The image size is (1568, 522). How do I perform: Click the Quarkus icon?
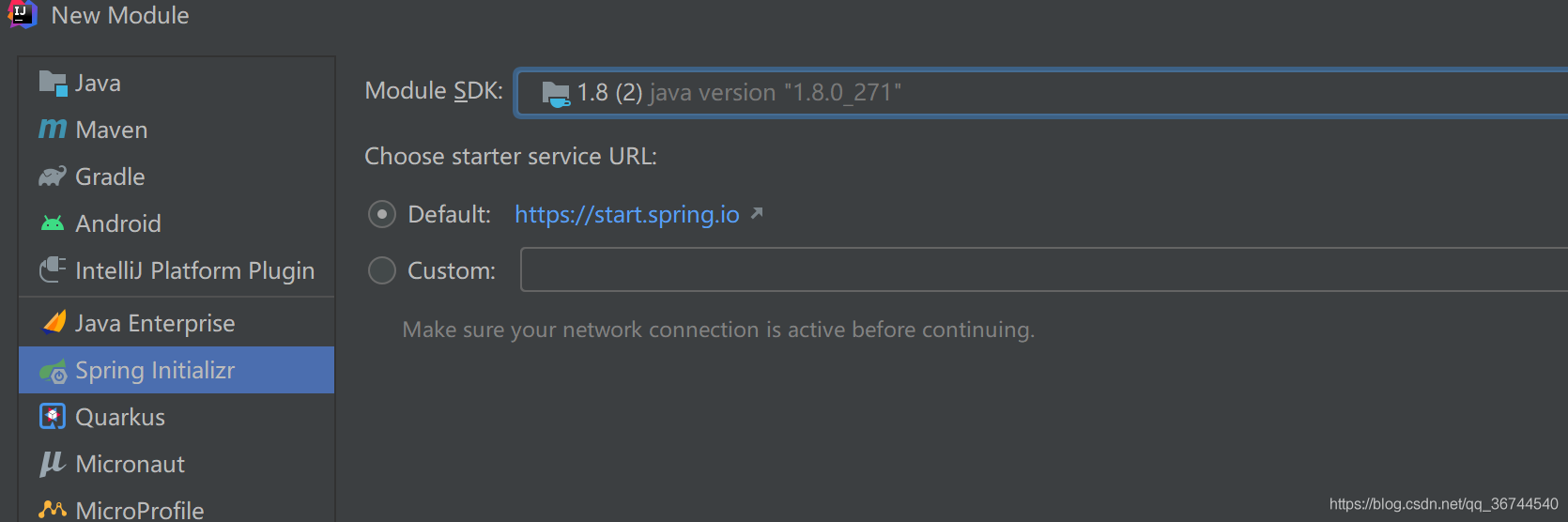(53, 416)
